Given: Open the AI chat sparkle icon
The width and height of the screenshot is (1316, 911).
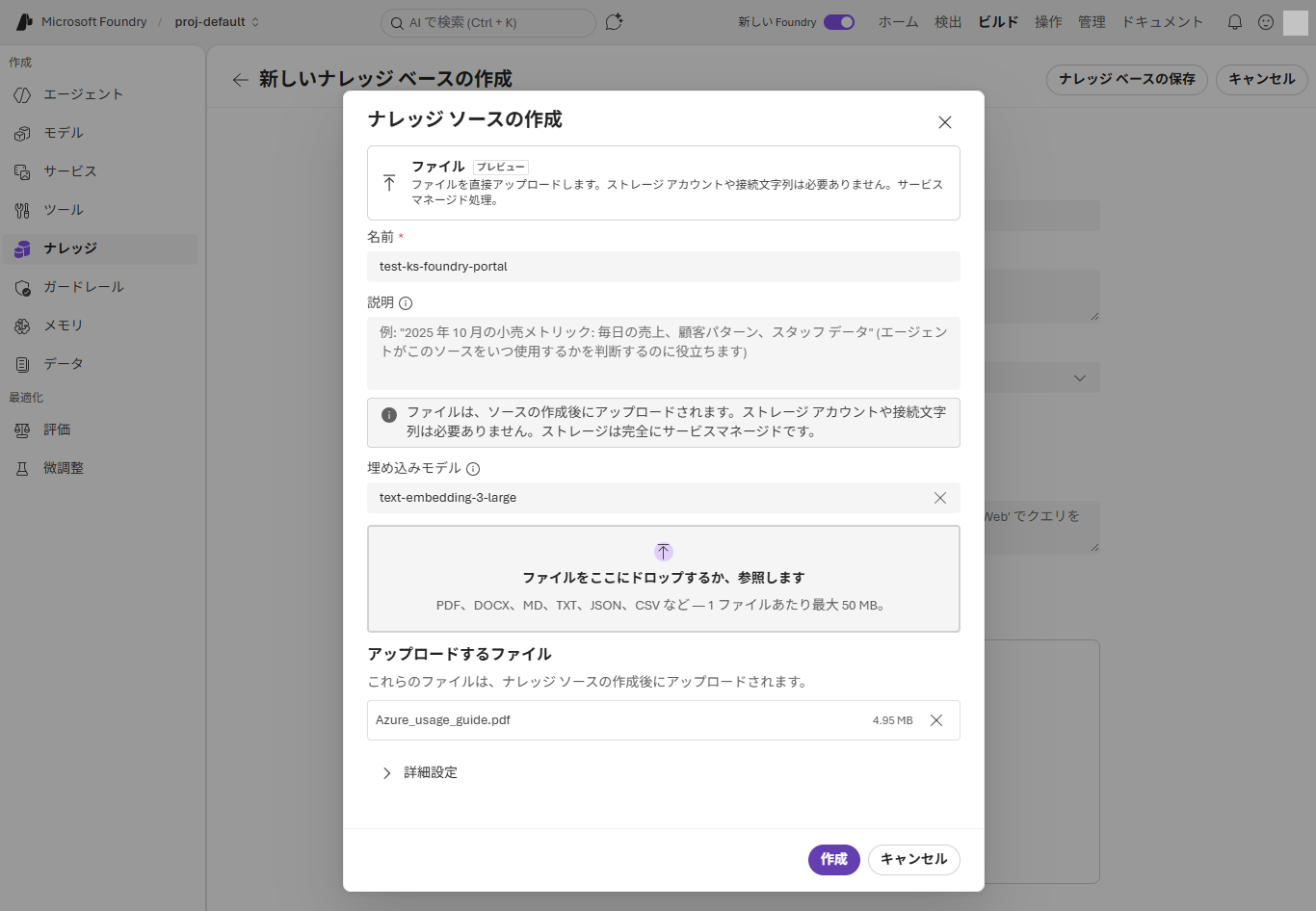Looking at the screenshot, I should click(x=614, y=22).
